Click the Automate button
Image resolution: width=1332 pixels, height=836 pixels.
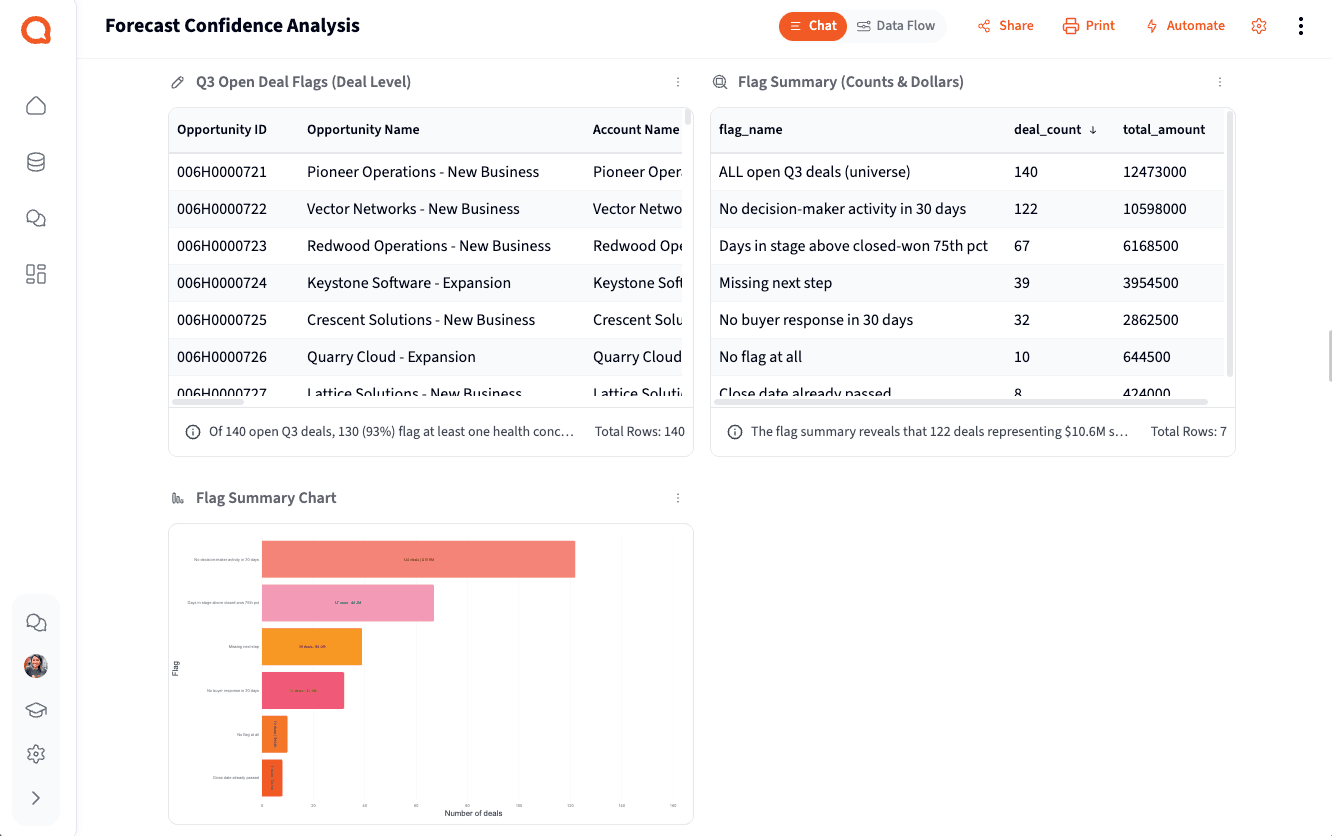point(1185,26)
